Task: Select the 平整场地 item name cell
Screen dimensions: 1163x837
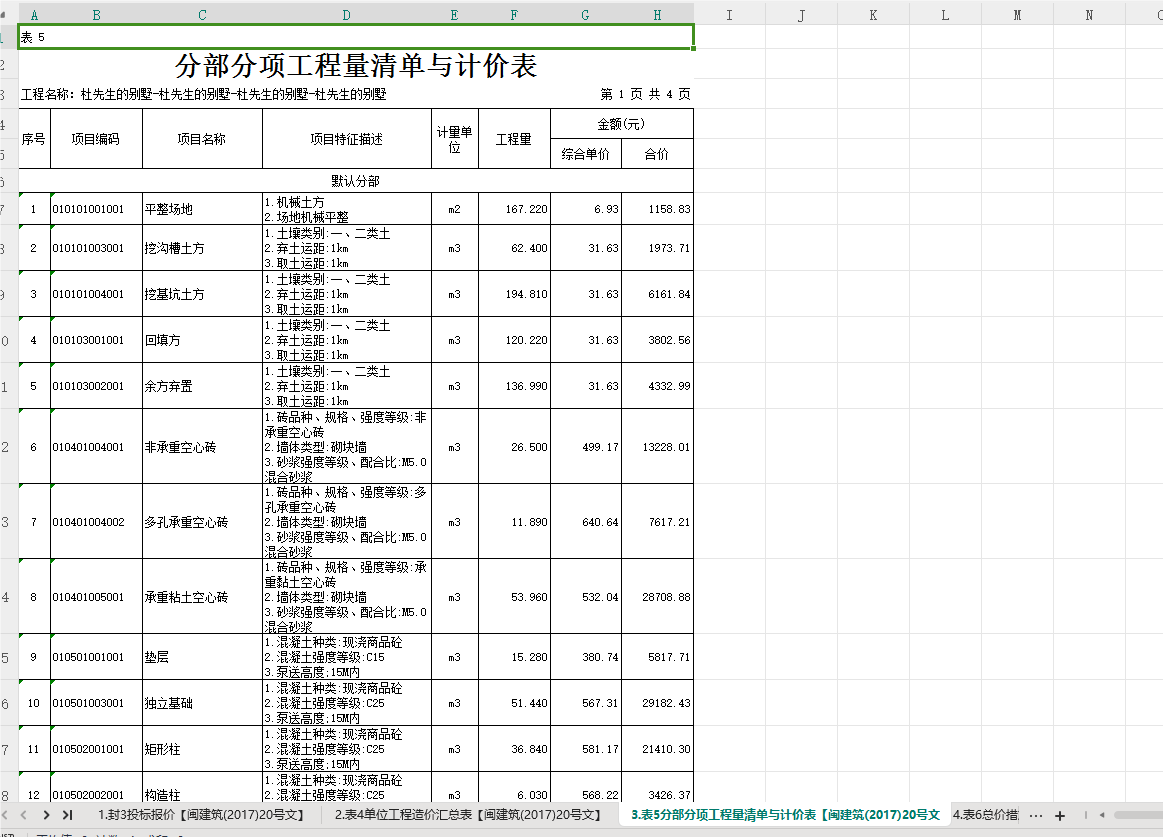Action: [x=202, y=209]
